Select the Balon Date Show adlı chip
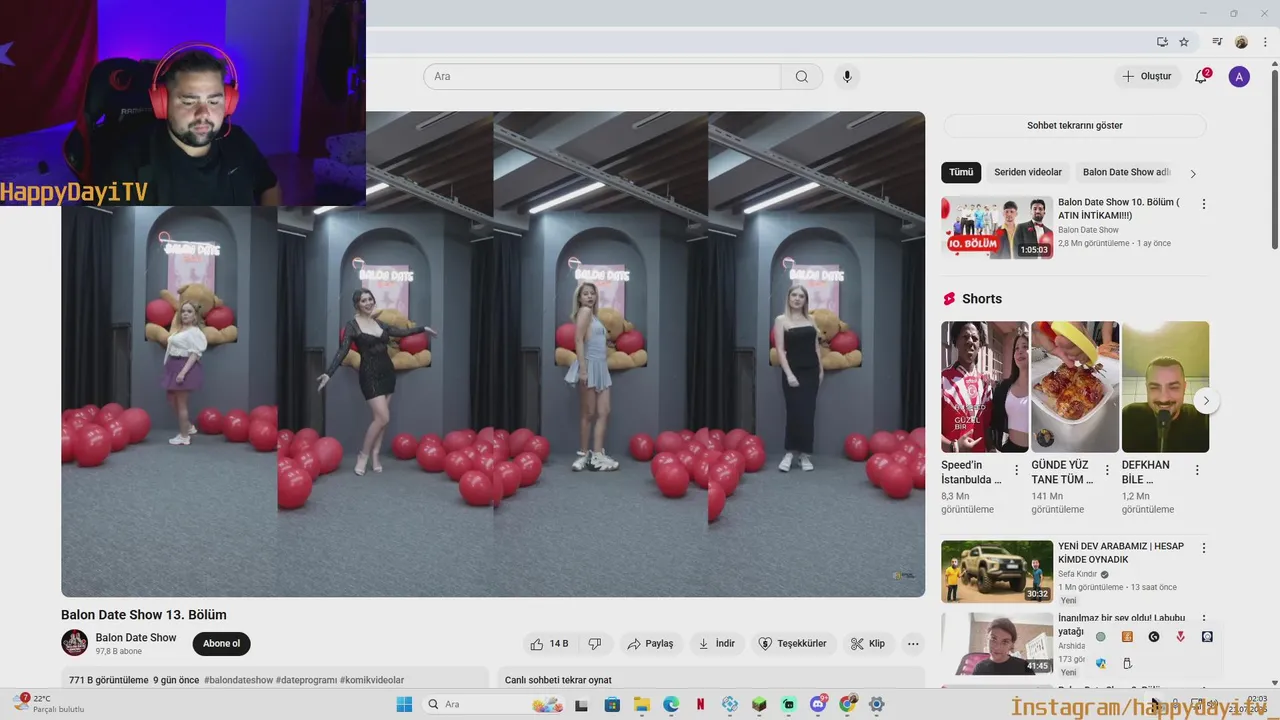The height and width of the screenshot is (720, 1280). 1126,172
